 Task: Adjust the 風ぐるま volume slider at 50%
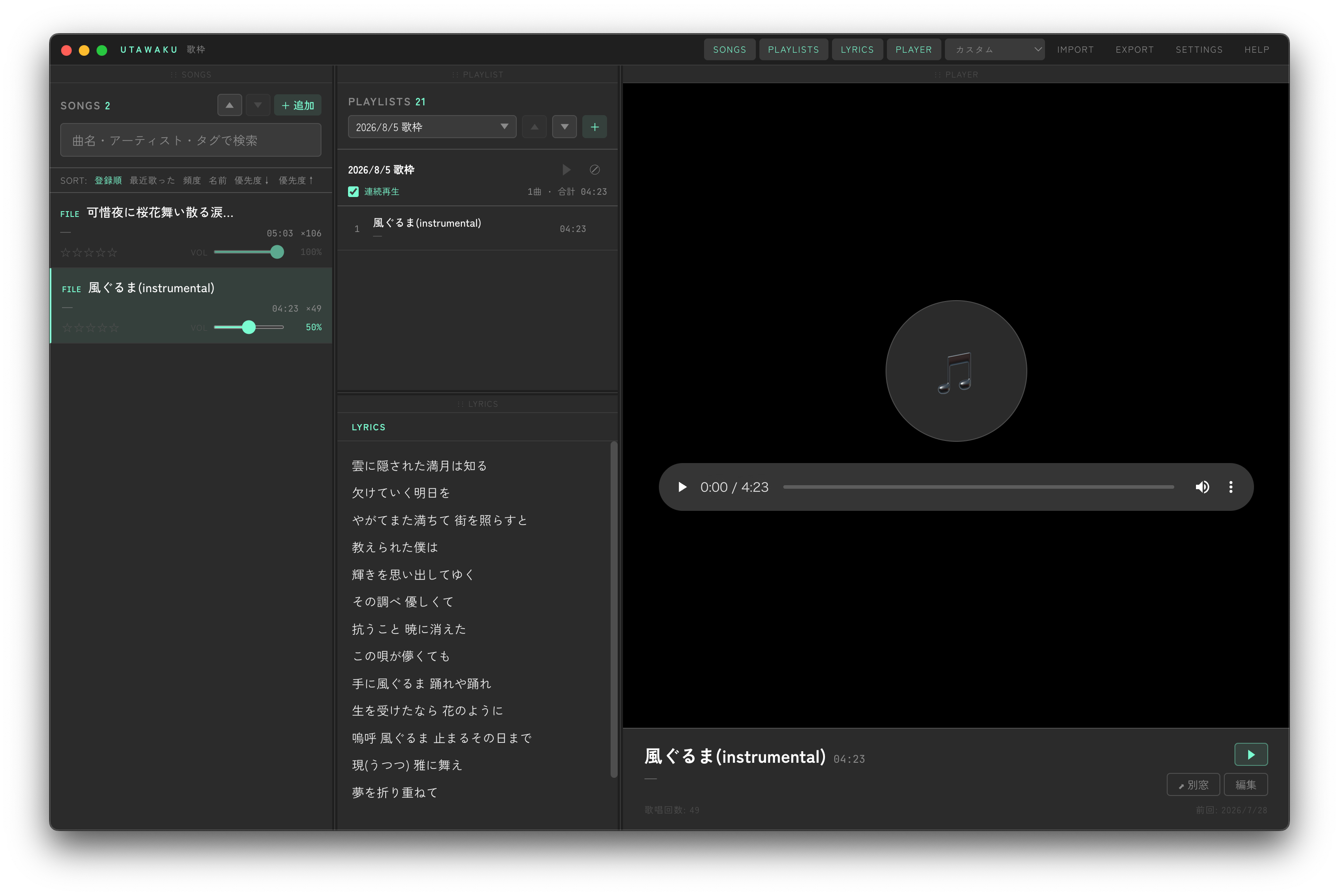click(x=248, y=328)
